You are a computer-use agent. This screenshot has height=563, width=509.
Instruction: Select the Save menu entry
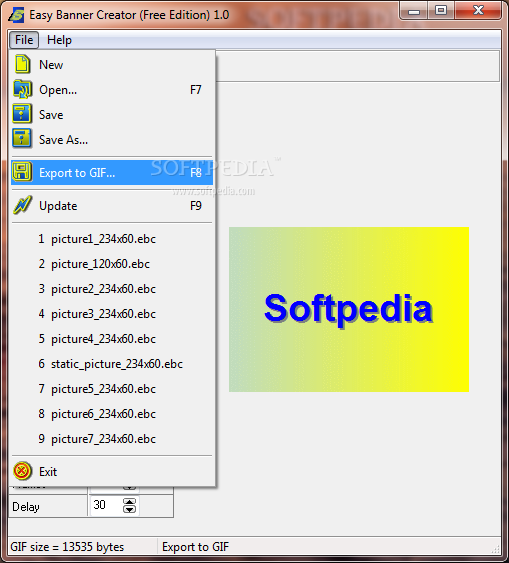(112, 115)
